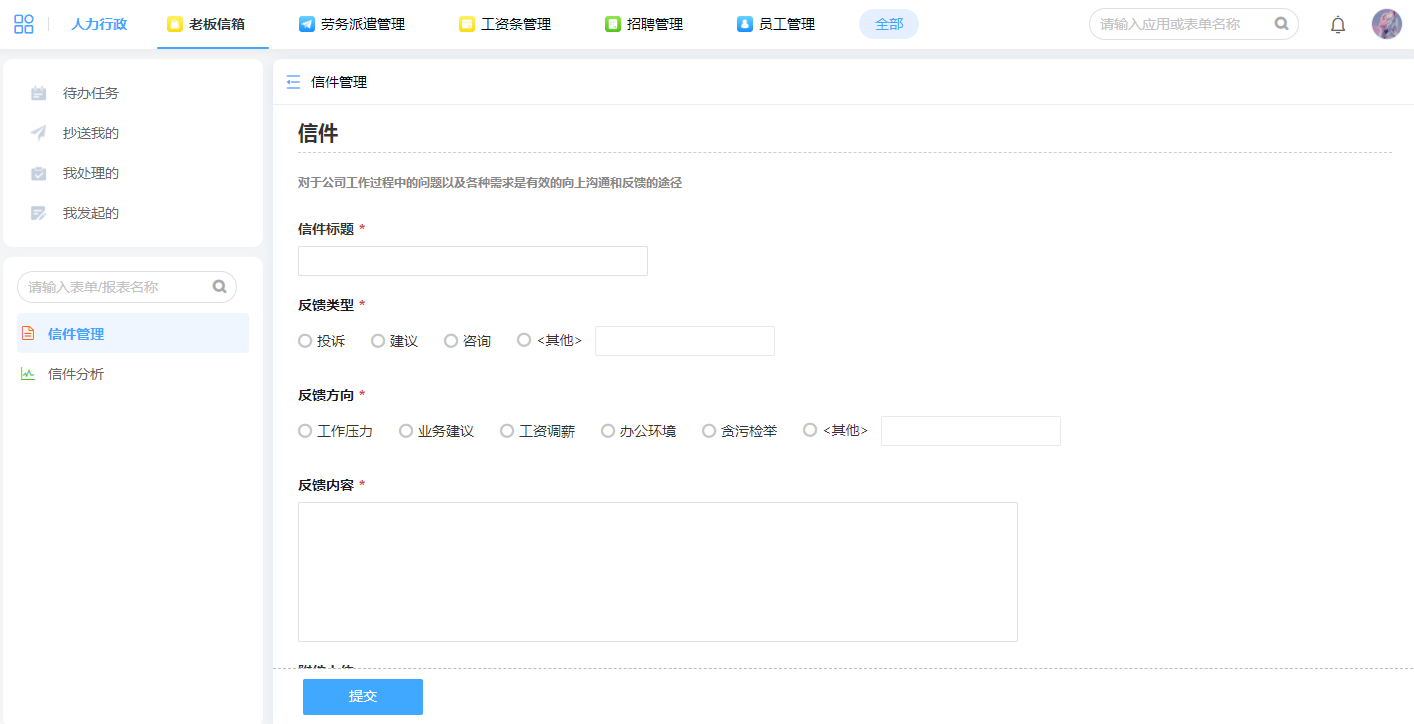Click the 反馈内容 text area
Image resolution: width=1414 pixels, height=724 pixels.
(x=657, y=571)
